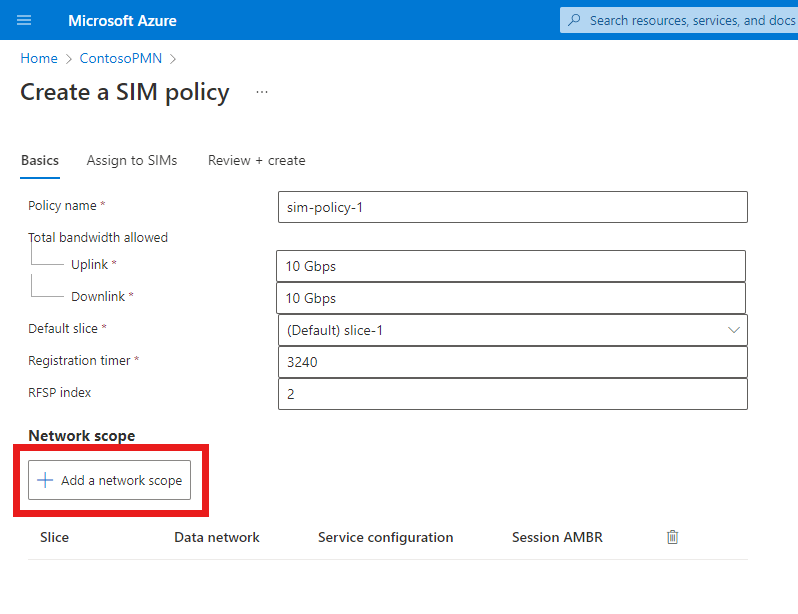Click the Service configuration column header
The height and width of the screenshot is (614, 798).
pos(385,537)
